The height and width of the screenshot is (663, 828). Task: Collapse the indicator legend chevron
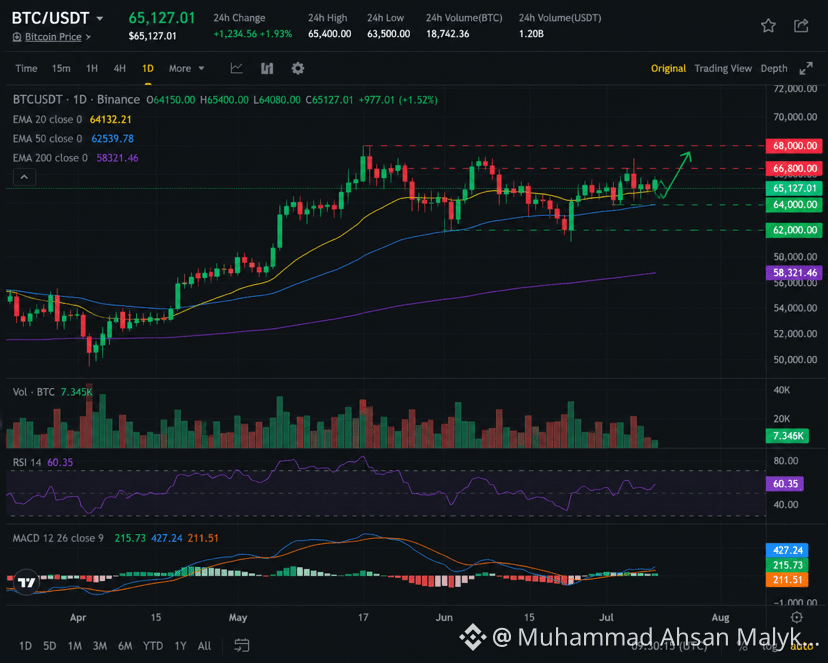pos(24,177)
